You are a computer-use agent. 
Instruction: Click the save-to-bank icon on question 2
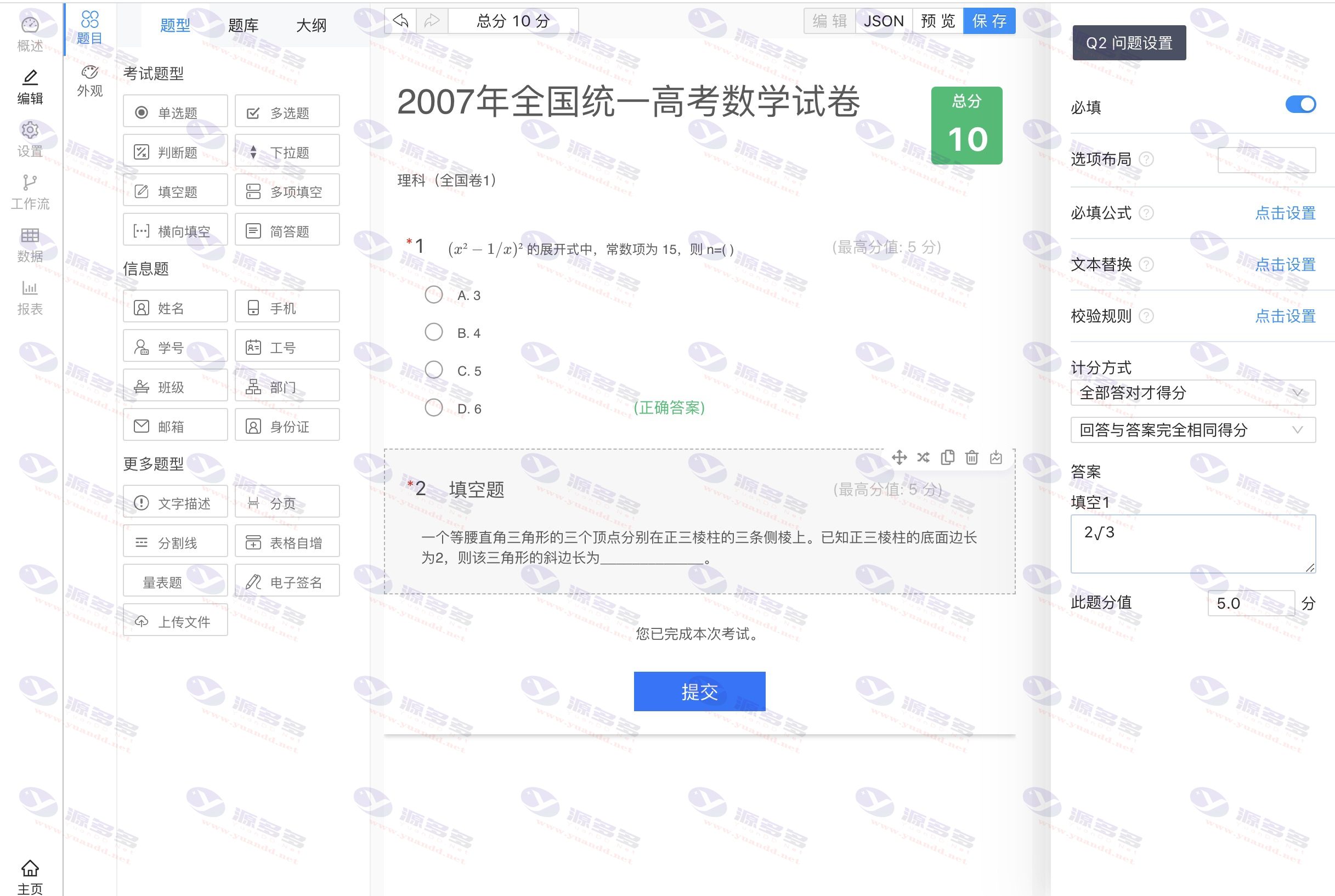(996, 458)
